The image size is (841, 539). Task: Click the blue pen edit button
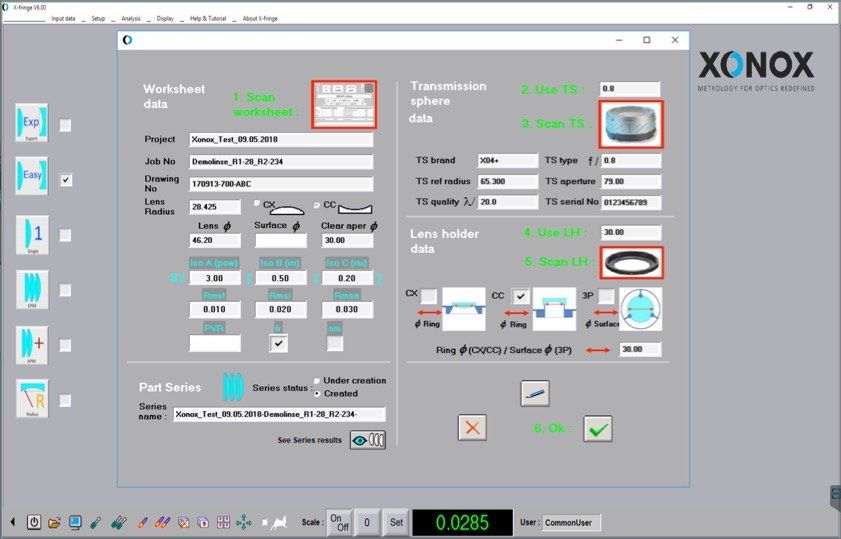(x=535, y=394)
